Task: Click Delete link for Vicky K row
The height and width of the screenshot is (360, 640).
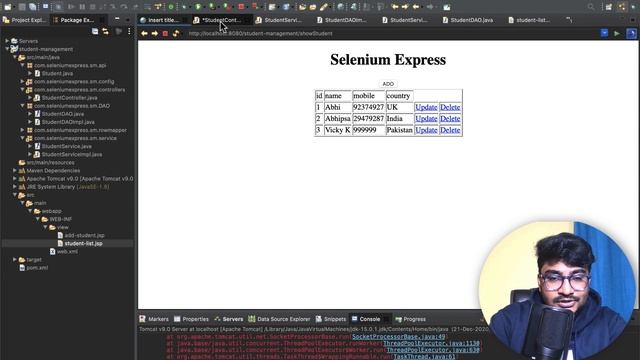Action: point(450,130)
